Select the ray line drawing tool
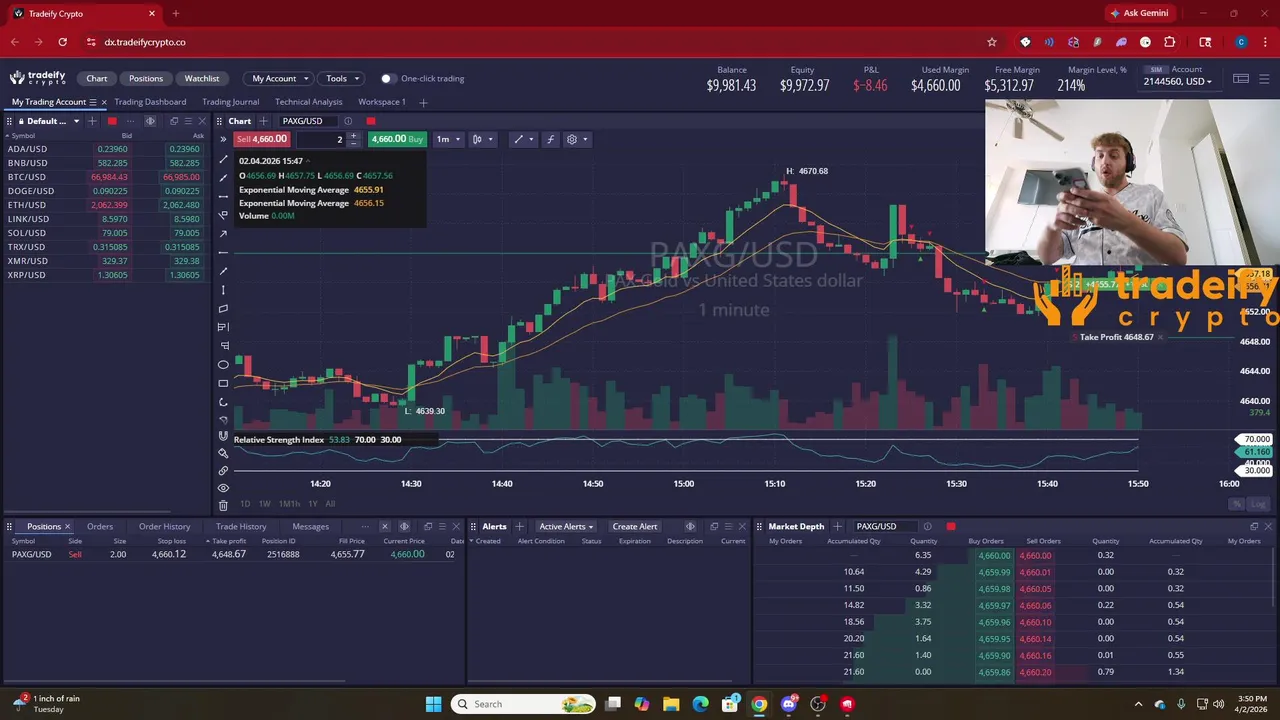 (223, 271)
